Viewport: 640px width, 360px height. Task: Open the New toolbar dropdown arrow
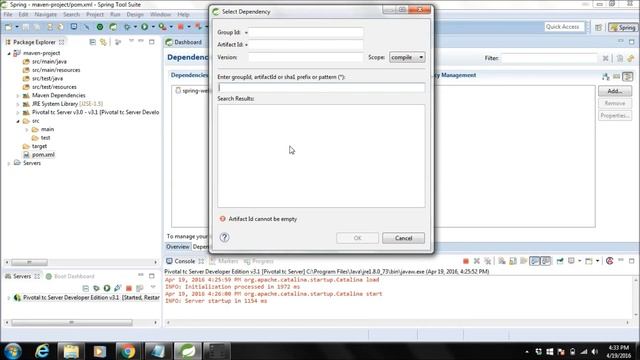[x=17, y=27]
